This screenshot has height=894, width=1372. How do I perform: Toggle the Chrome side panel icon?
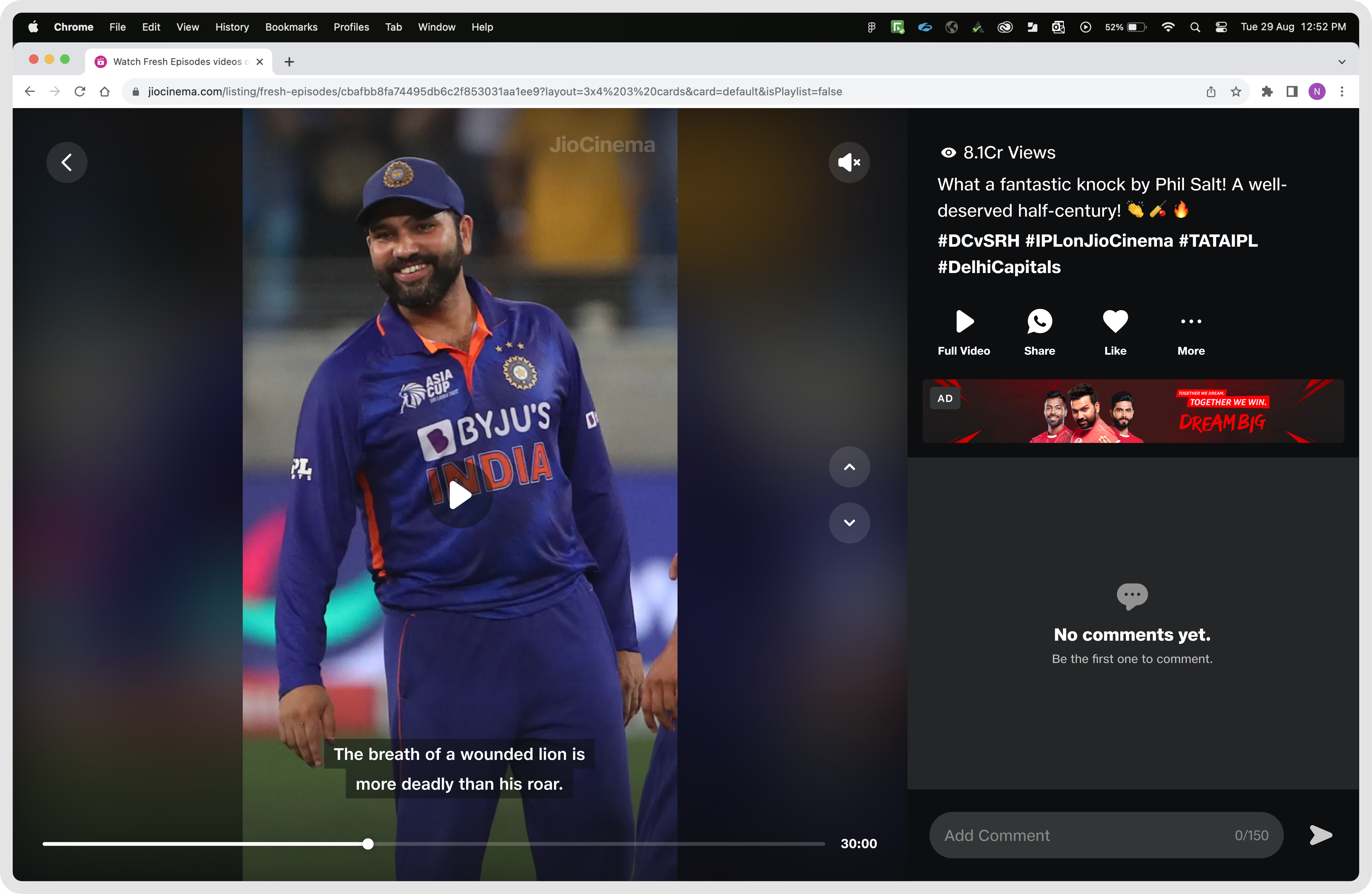[1292, 92]
